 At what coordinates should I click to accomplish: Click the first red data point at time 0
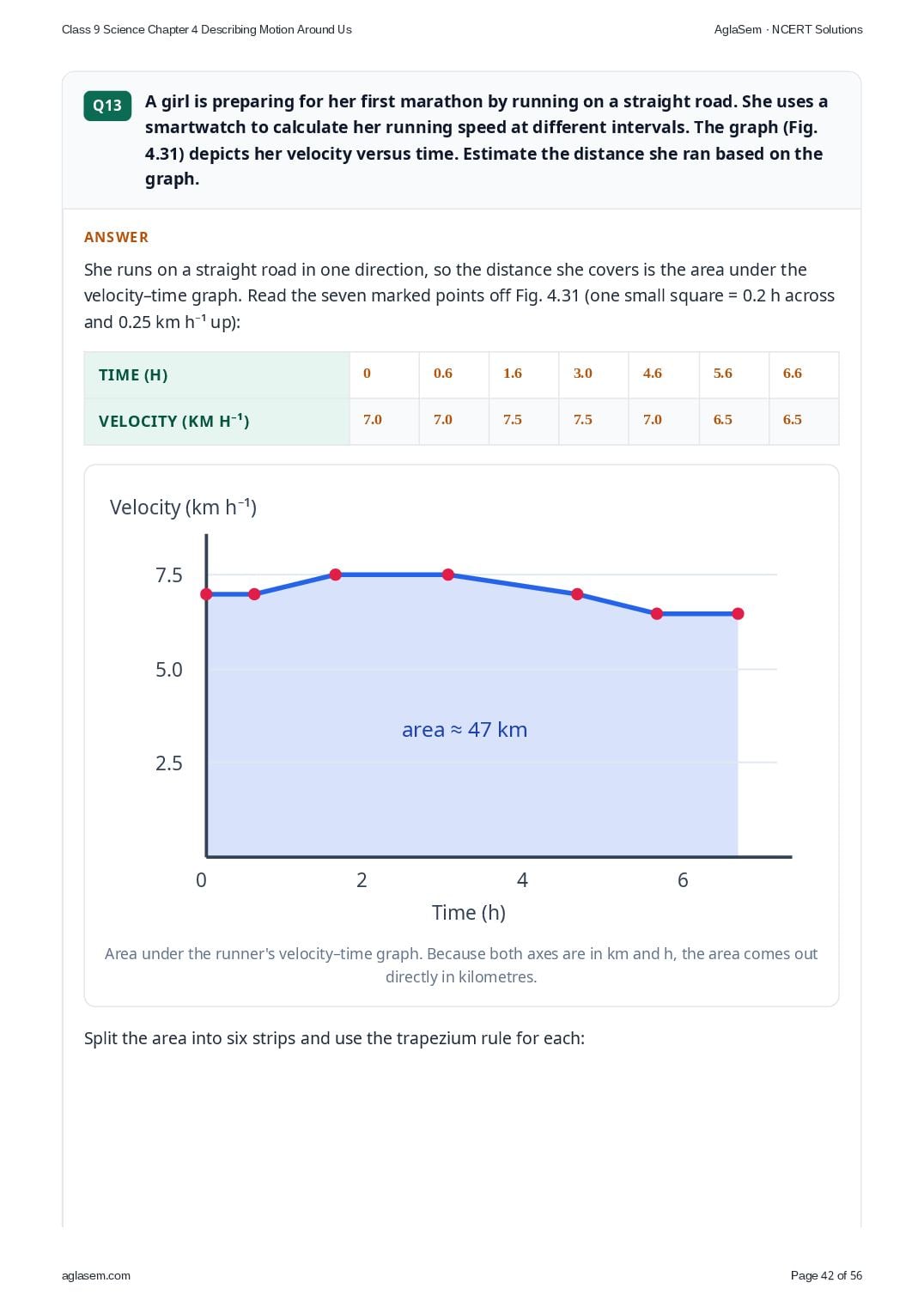pos(206,594)
